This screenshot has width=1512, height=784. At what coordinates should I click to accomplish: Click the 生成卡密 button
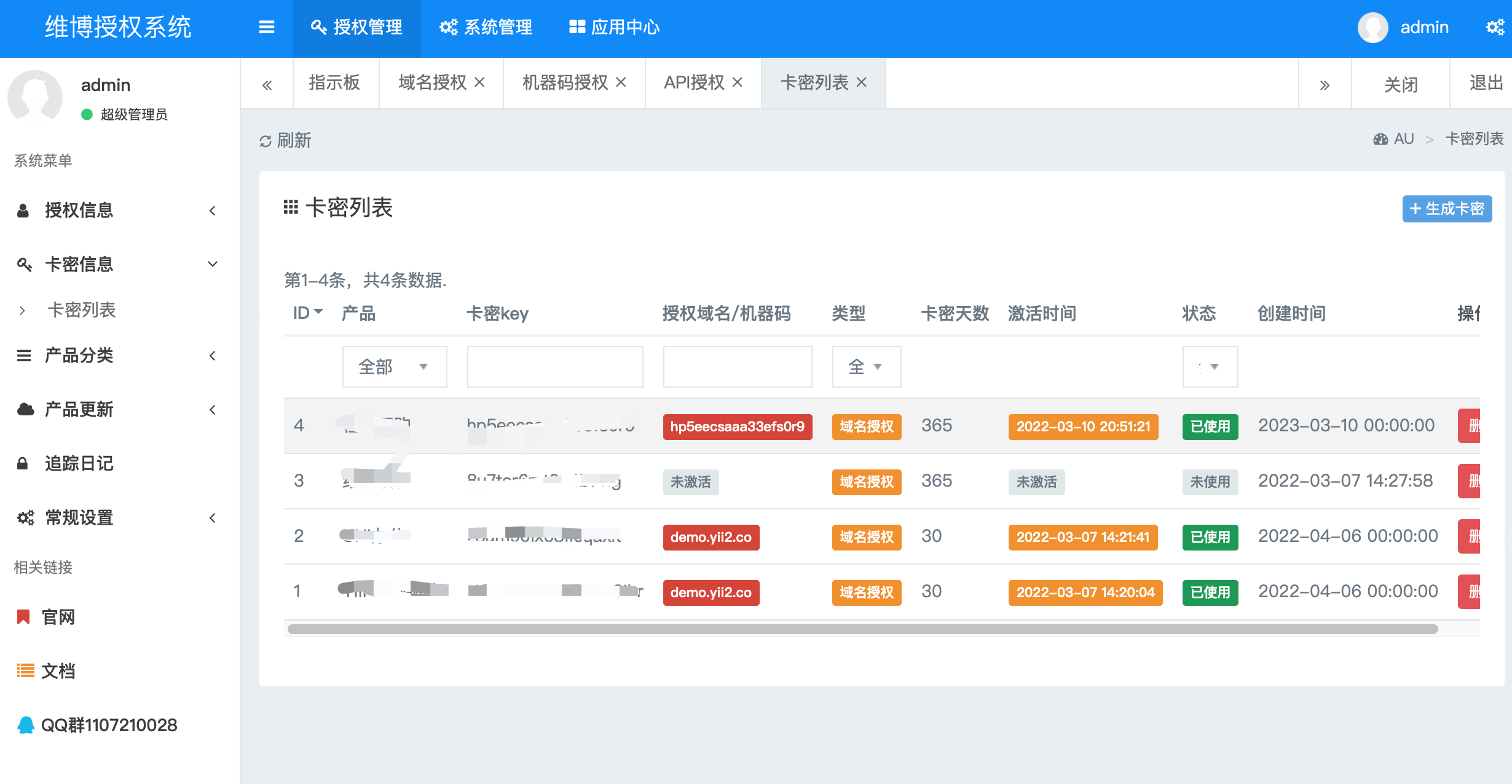(x=1446, y=209)
